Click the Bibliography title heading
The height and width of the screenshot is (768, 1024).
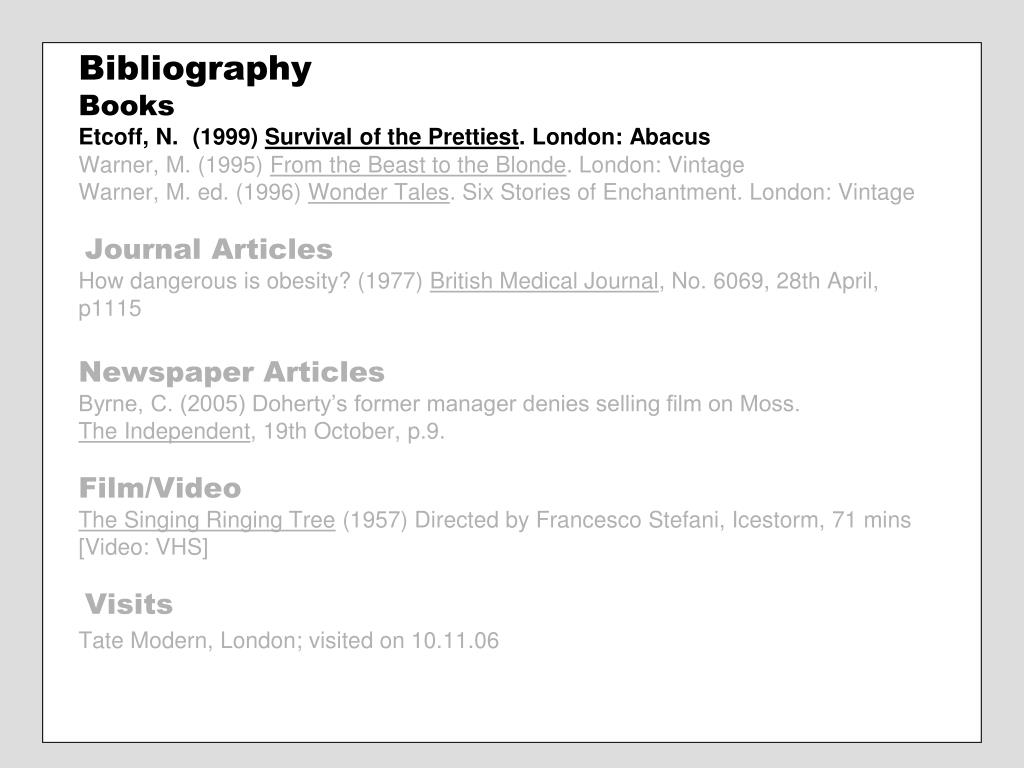pyautogui.click(x=195, y=69)
